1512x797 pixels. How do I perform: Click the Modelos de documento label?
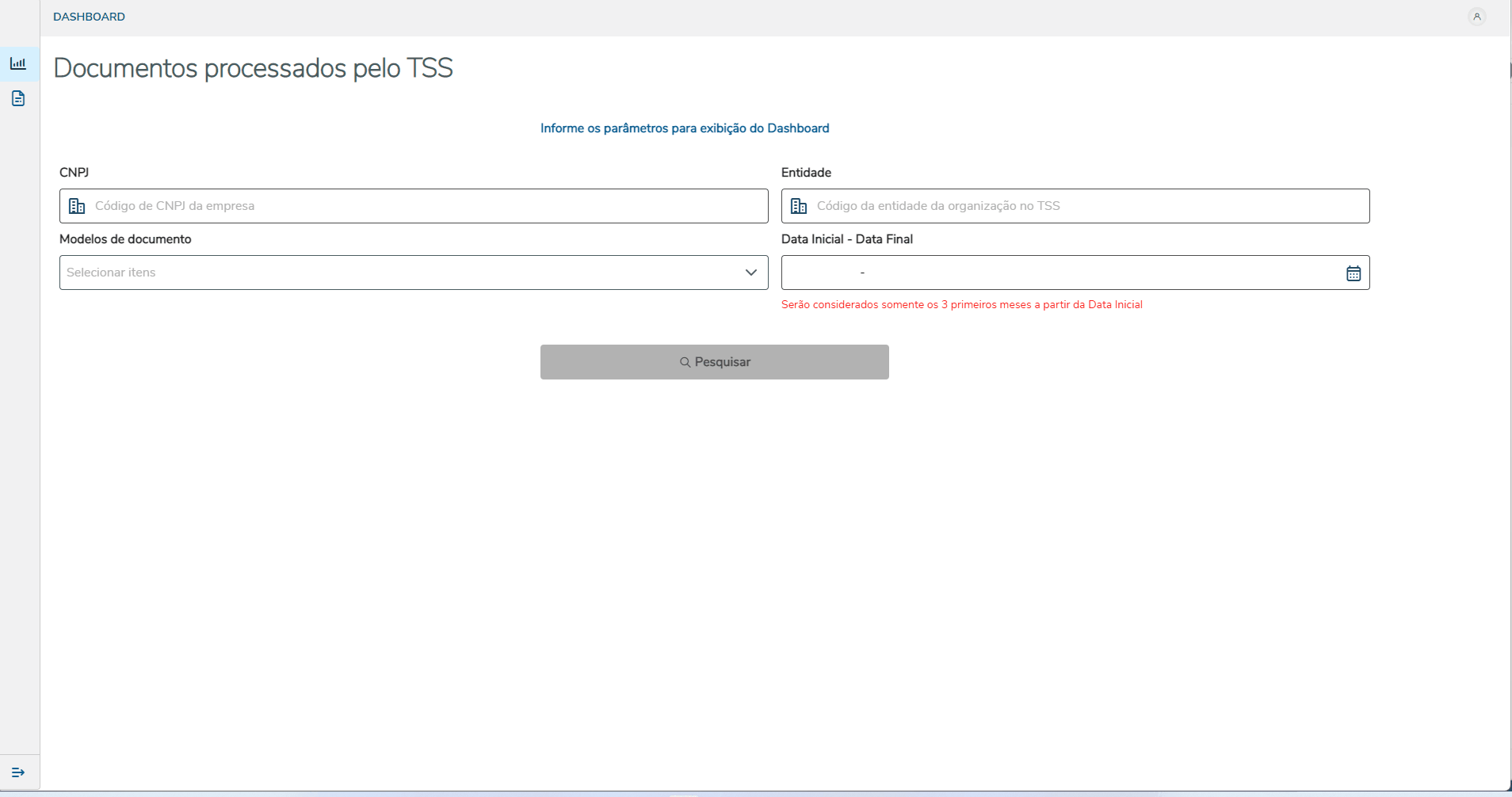(x=125, y=239)
